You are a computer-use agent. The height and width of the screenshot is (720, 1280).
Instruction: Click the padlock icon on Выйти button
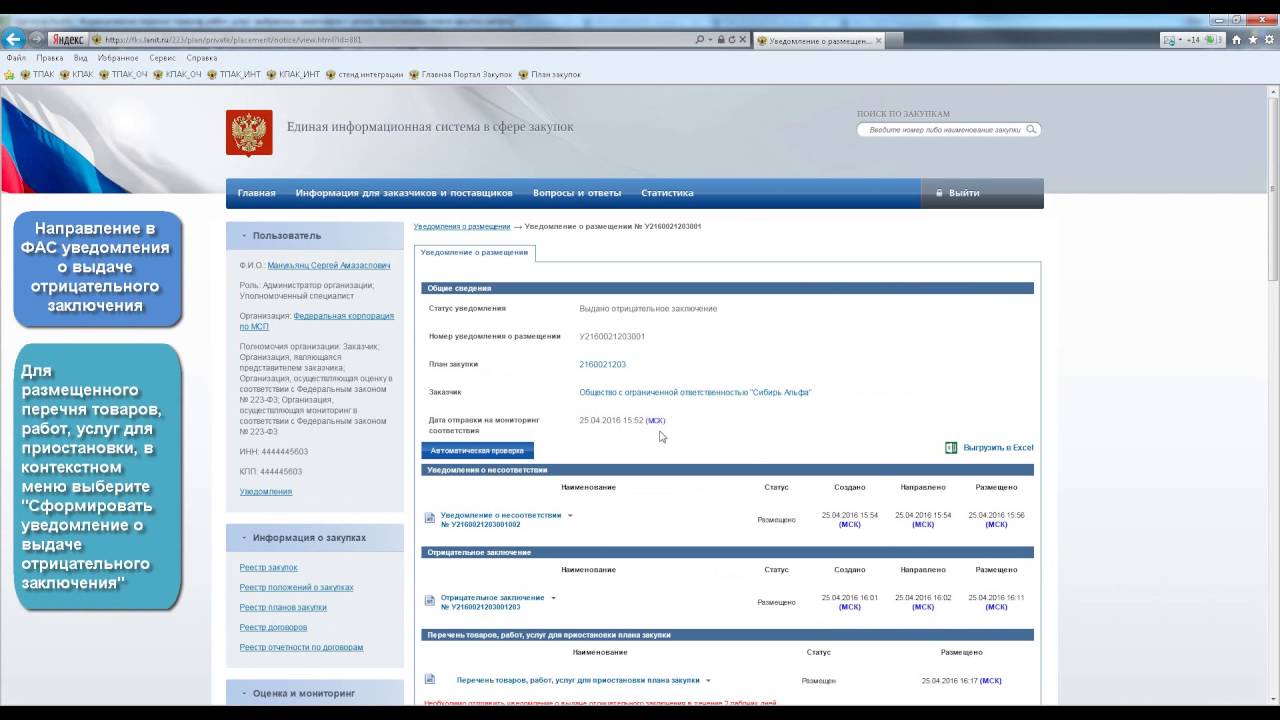pos(939,193)
